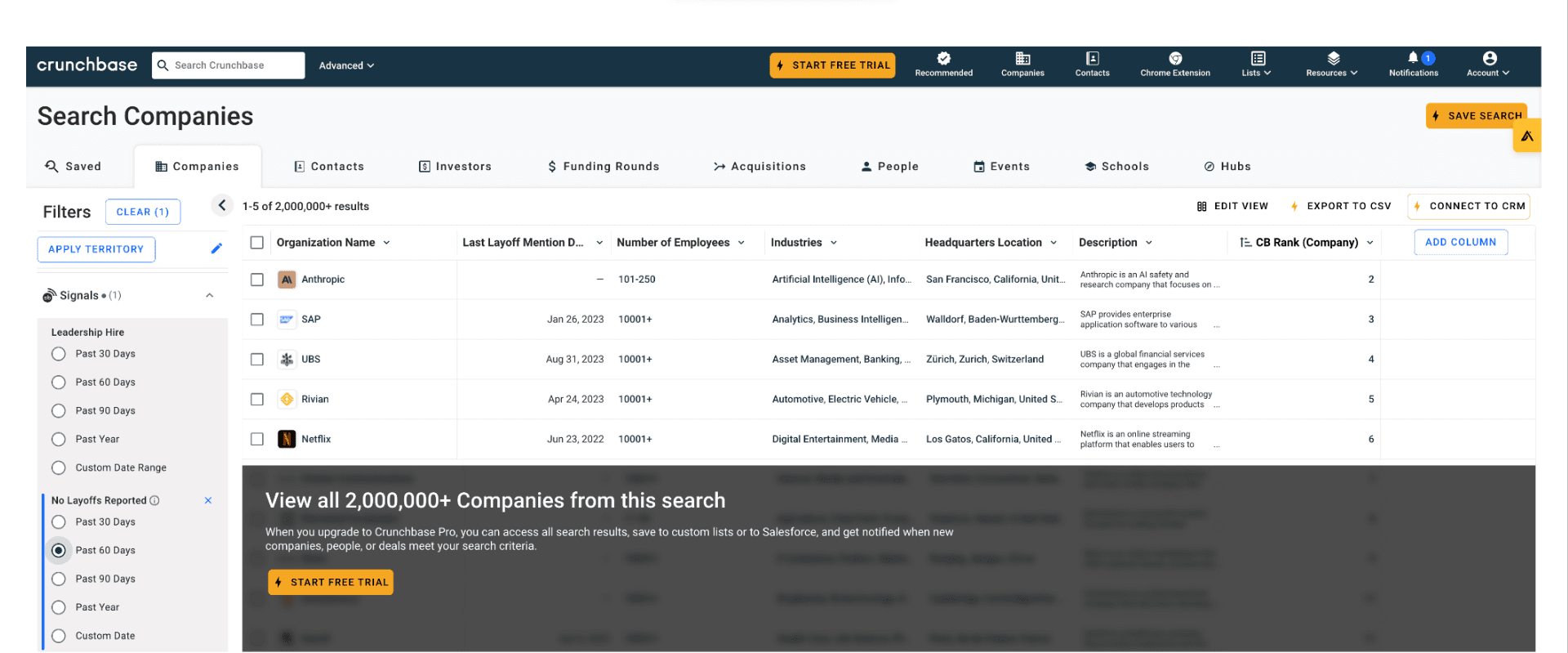This screenshot has width=1568, height=653.
Task: Open CB Rank (Company) column dropdown
Action: [x=1370, y=243]
